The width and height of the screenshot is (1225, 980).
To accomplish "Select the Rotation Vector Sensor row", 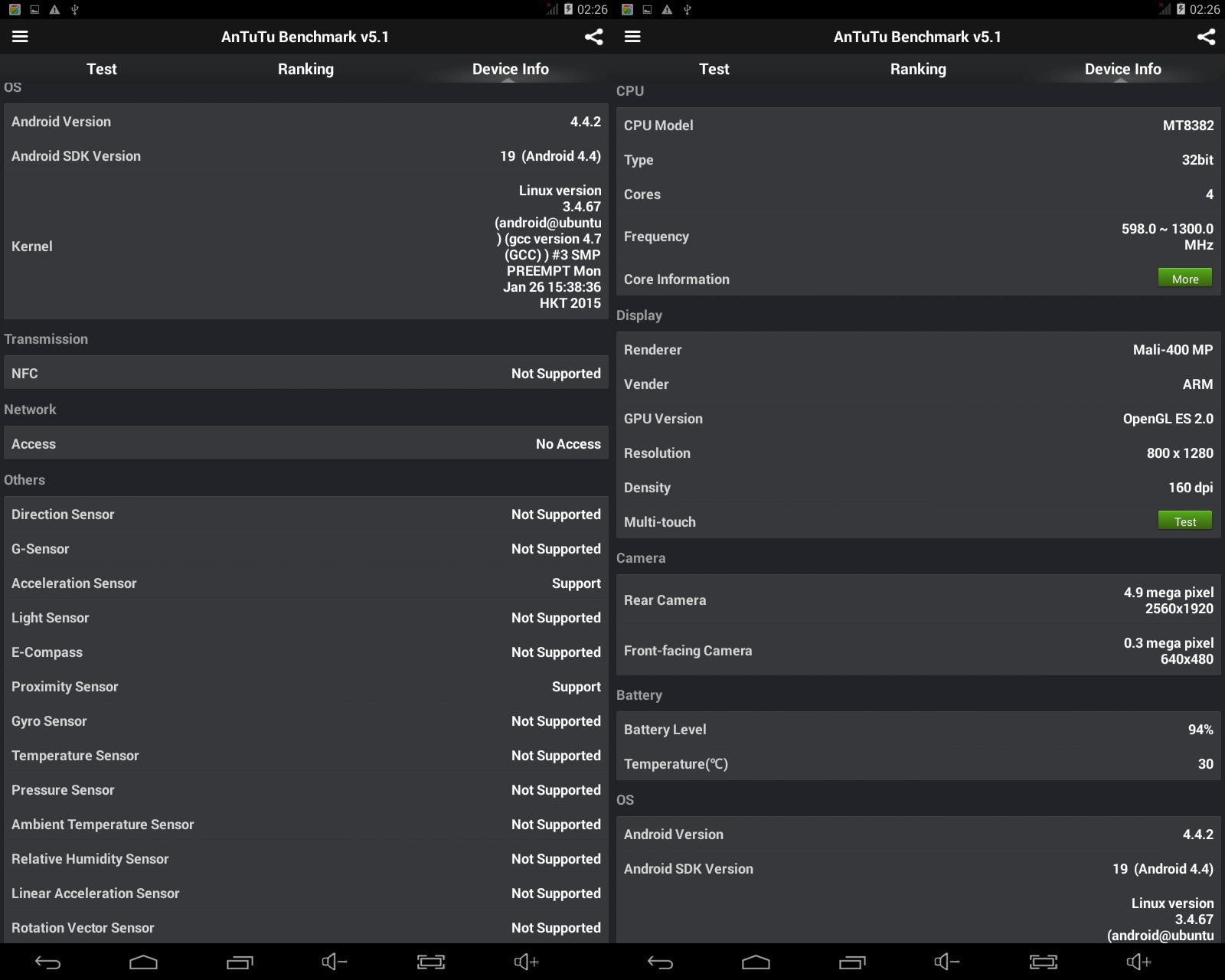I will click(x=305, y=927).
